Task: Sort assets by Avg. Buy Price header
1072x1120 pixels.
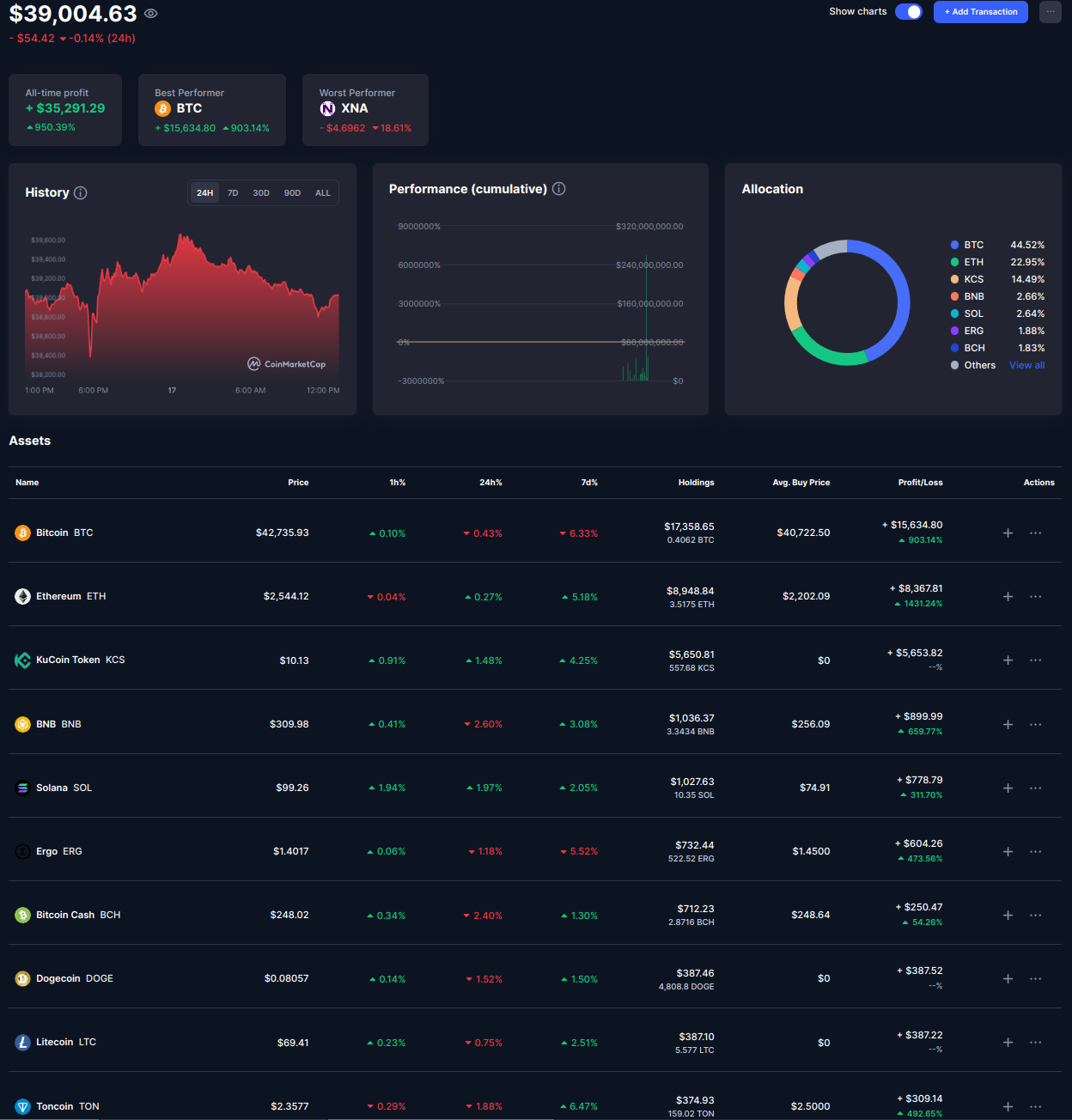Action: pyautogui.click(x=801, y=483)
